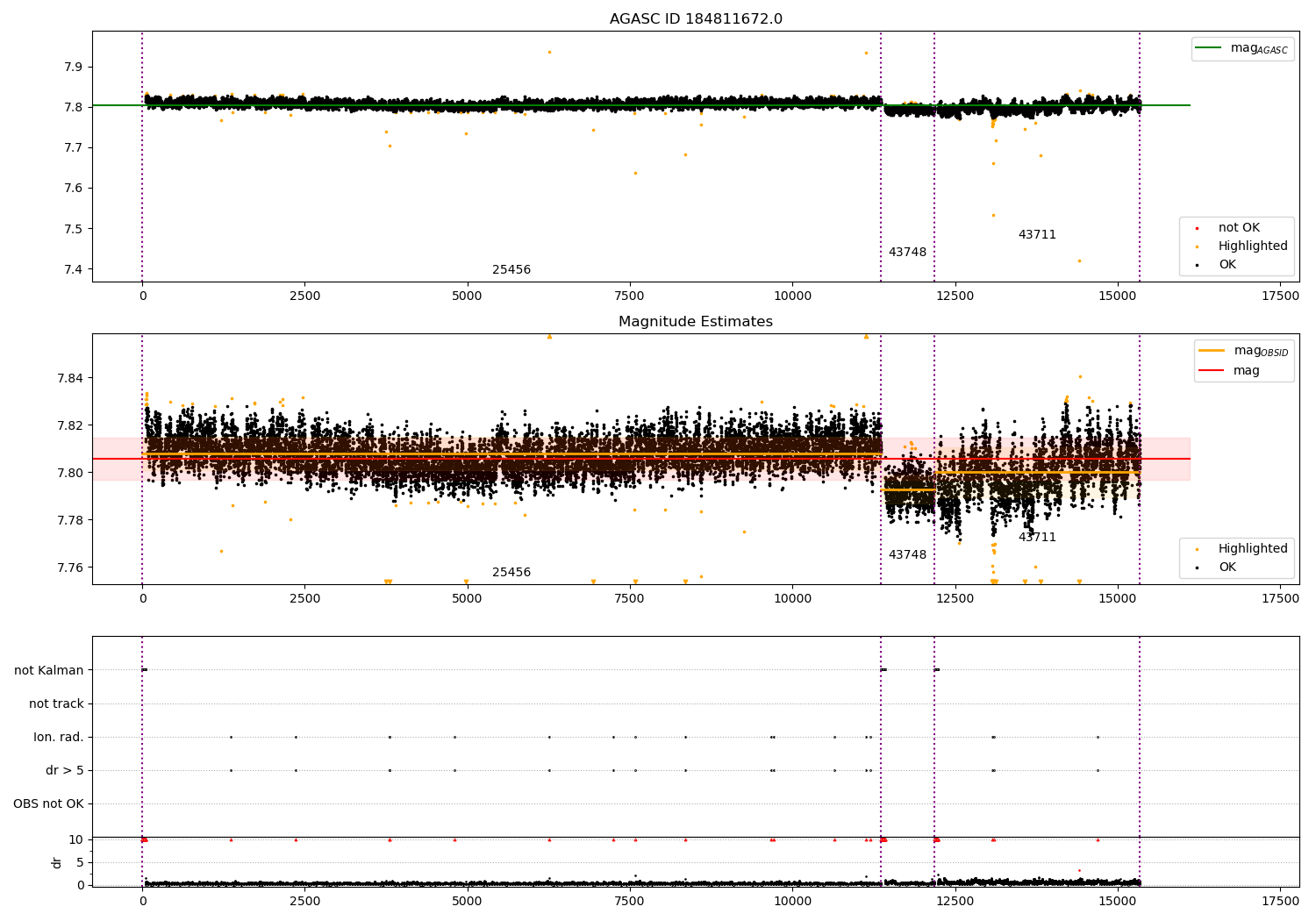Click the 2500 x-tick under the top plot
Screen dimensions: 1316x921
[305, 296]
